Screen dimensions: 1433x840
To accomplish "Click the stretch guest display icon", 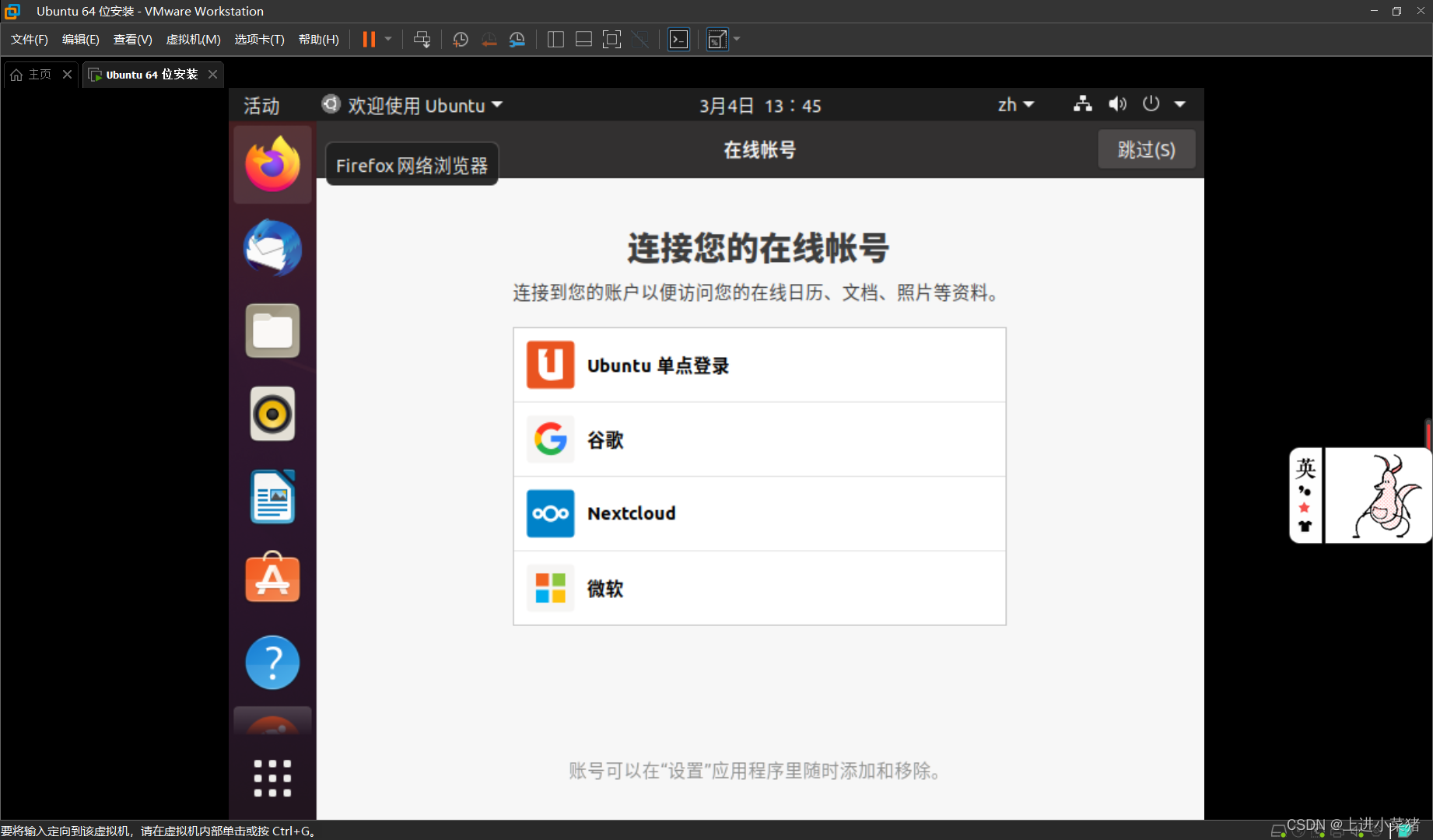I will coord(717,40).
